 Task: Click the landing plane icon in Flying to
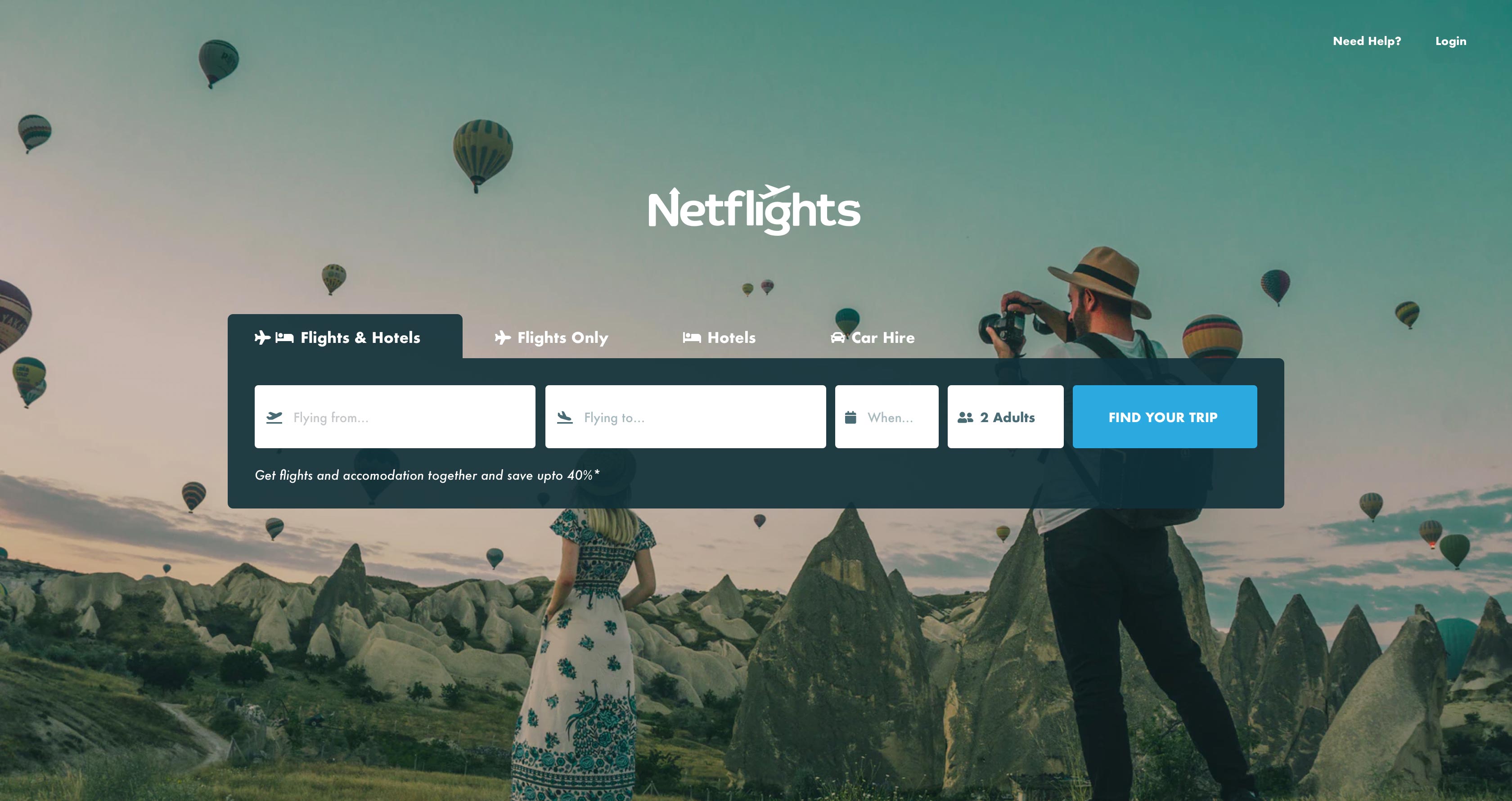565,417
